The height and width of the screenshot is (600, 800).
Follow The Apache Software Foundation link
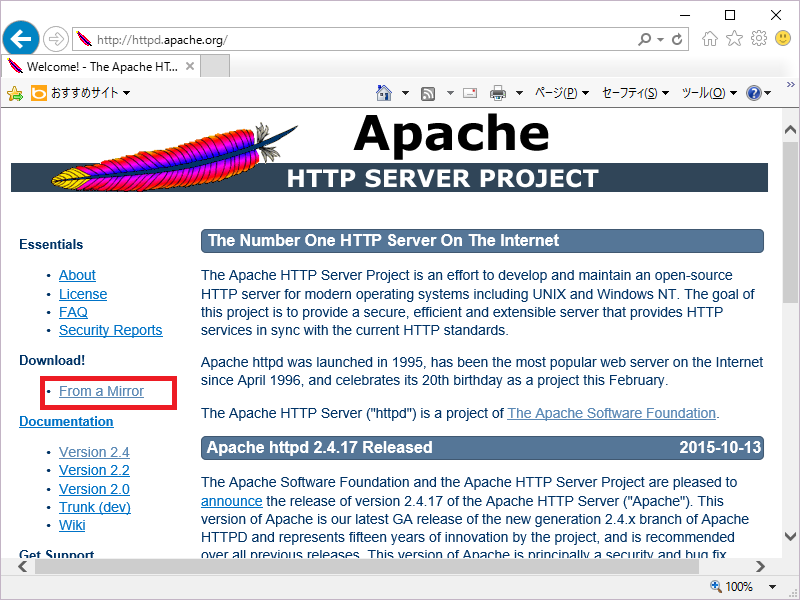(611, 413)
